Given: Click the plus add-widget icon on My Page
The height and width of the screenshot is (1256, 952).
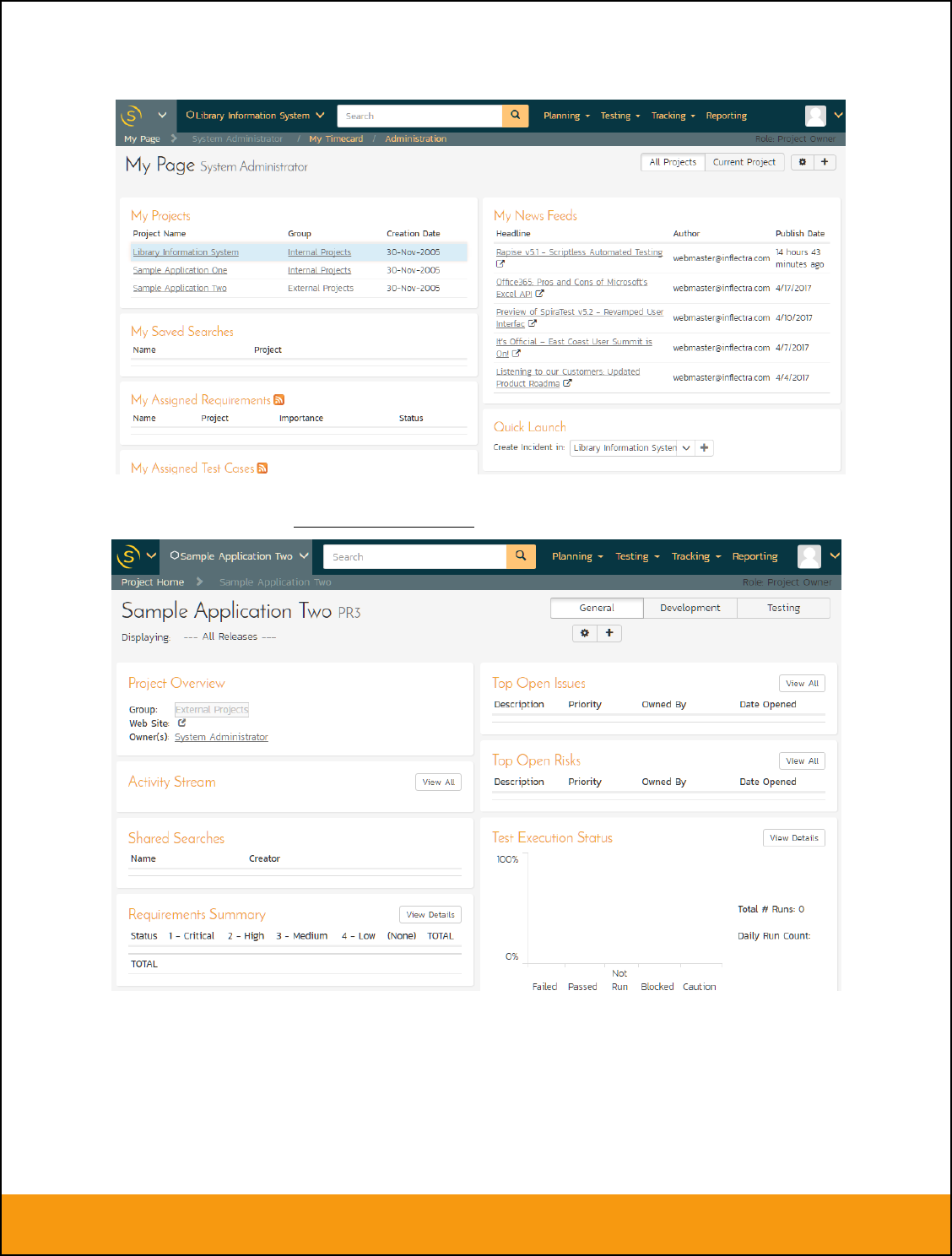Looking at the screenshot, I should coord(825,162).
